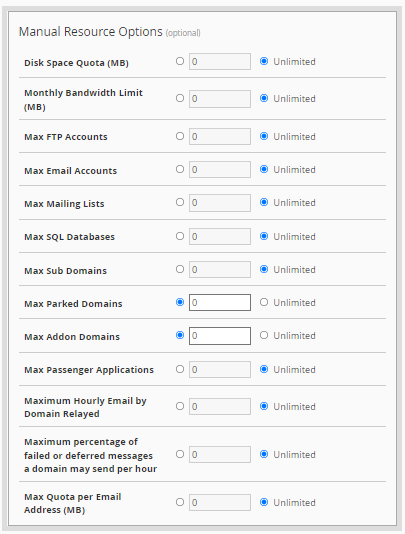Click the 'Max Sub Domains' label
The image size is (405, 534).
point(65,271)
